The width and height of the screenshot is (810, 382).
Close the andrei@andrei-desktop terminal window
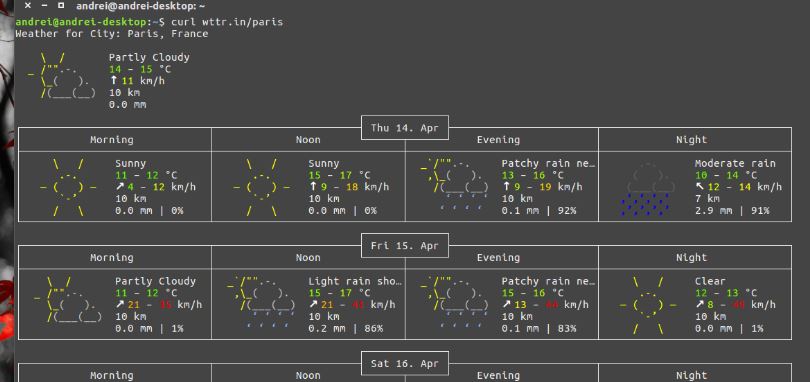[x=28, y=6]
